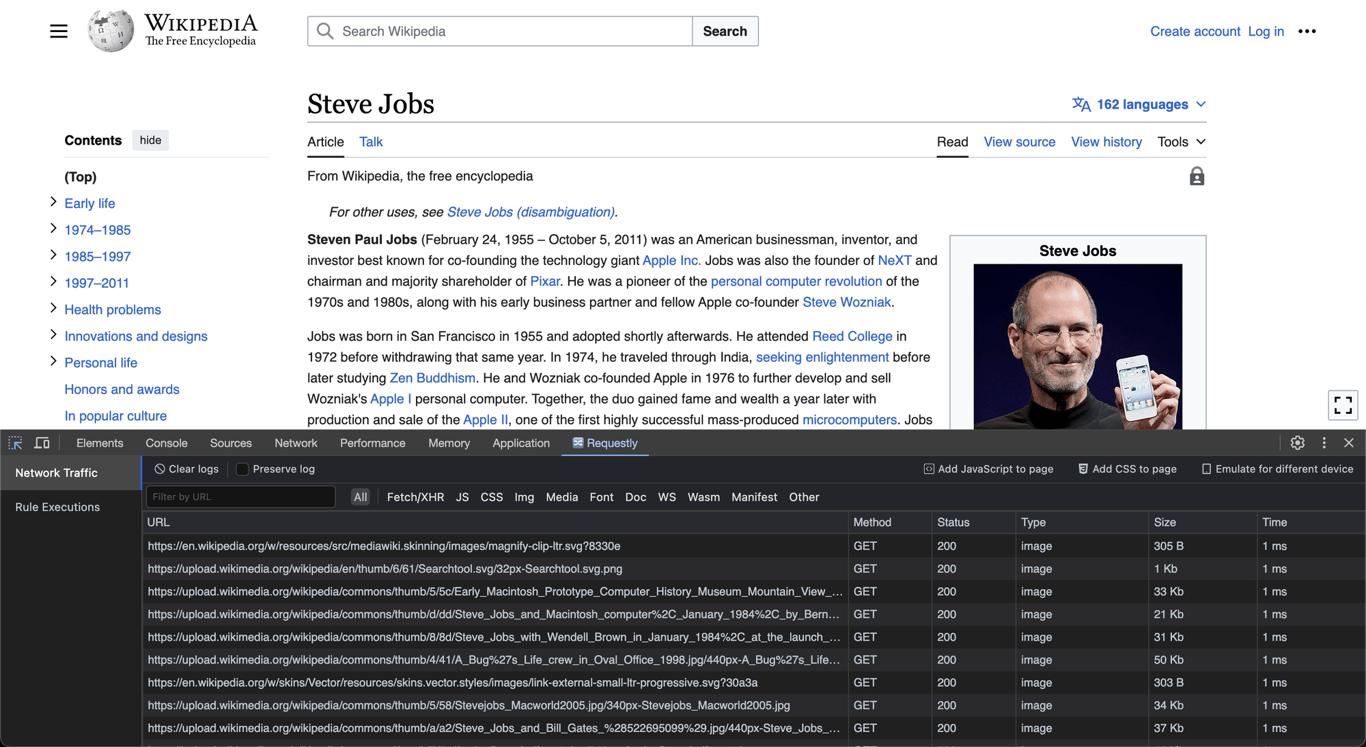Expand the Early life contents section
The image size is (1366, 747).
click(53, 202)
